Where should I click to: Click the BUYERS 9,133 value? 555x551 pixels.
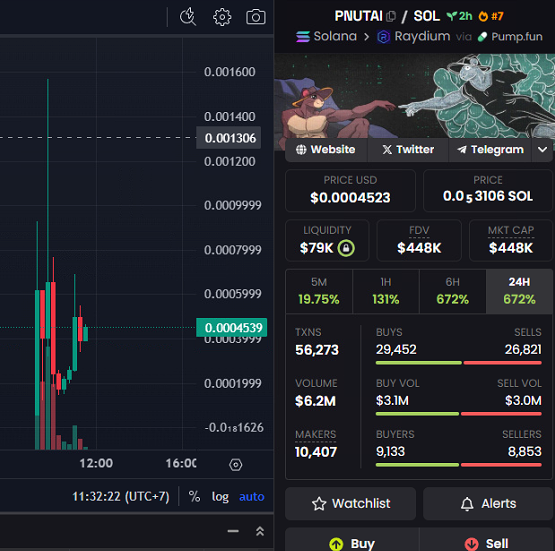tap(390, 452)
